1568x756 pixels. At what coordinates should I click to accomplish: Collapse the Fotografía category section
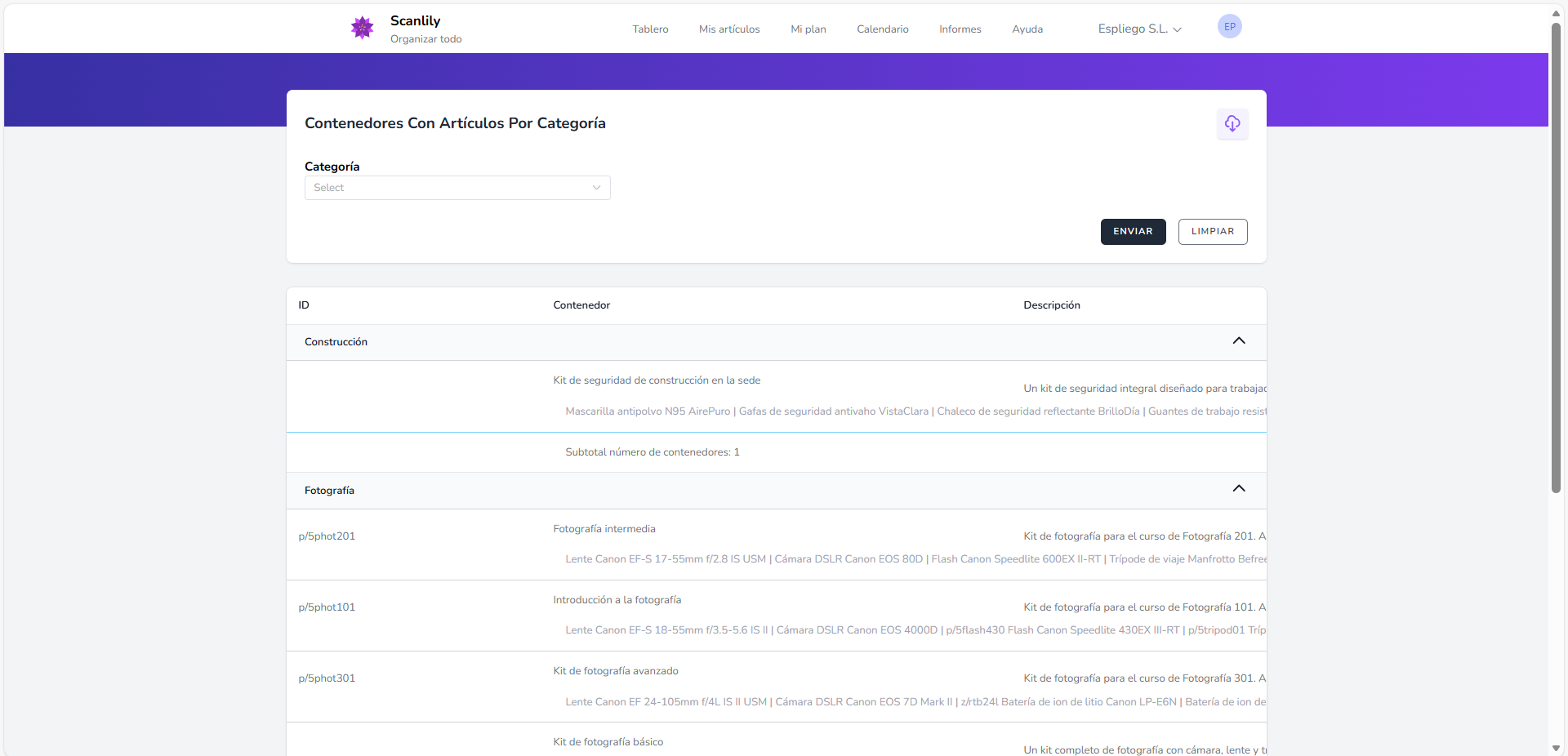[x=1238, y=489]
